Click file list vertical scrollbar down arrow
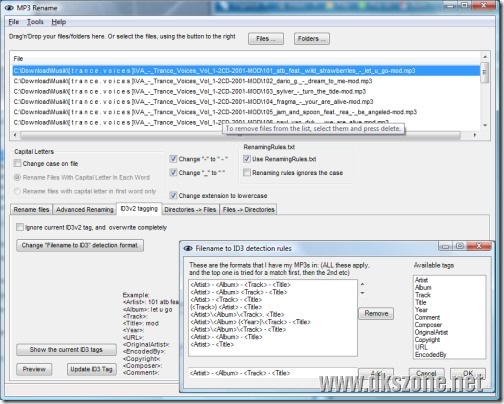 pos(485,125)
